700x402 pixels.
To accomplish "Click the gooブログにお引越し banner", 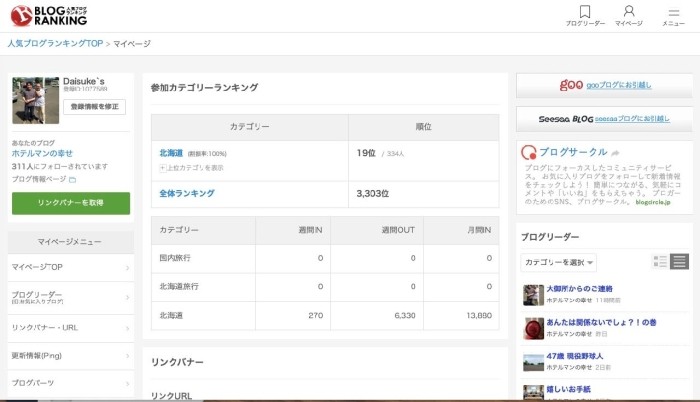I will coord(605,85).
